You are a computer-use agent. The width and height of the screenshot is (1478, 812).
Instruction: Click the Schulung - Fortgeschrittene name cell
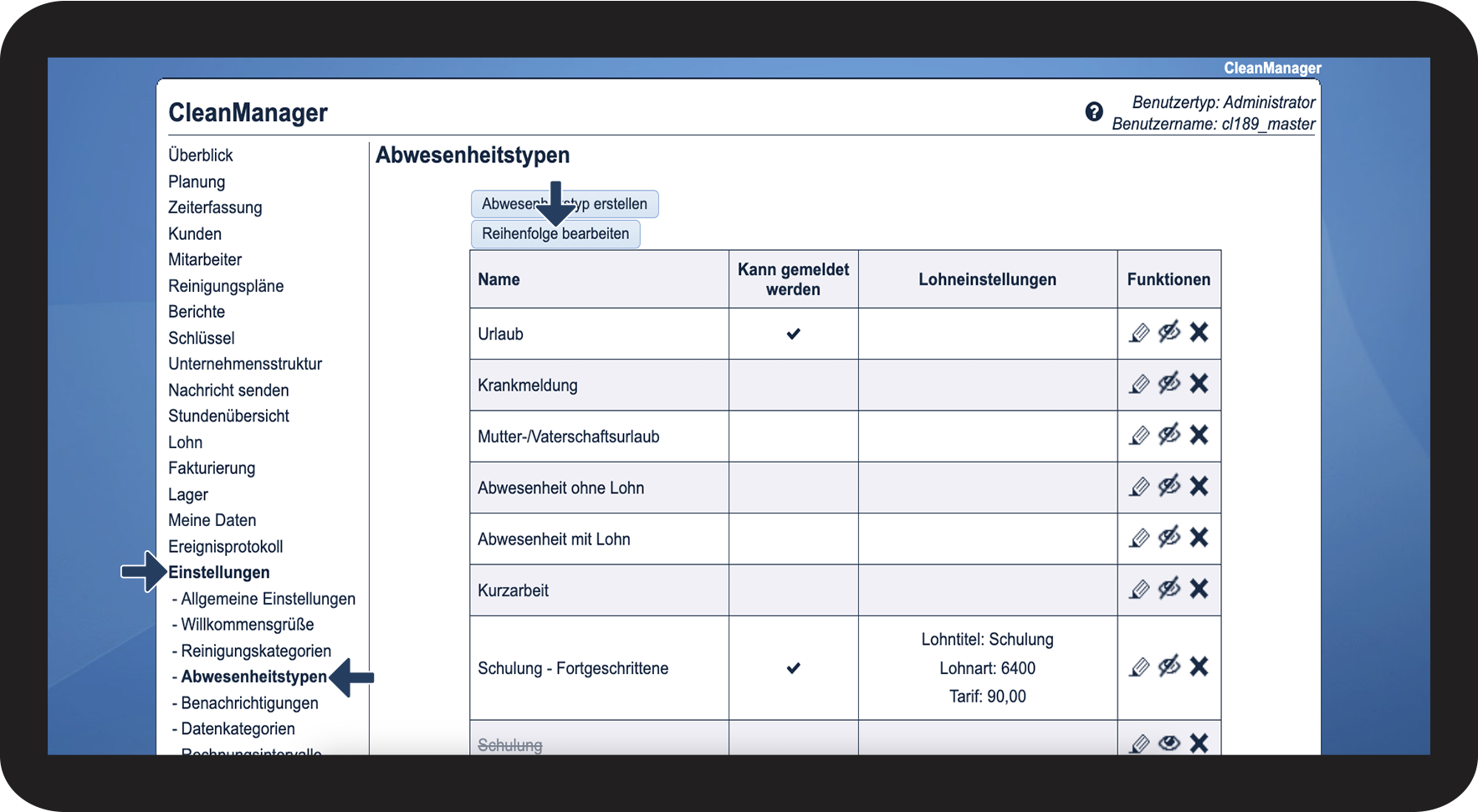pos(599,668)
